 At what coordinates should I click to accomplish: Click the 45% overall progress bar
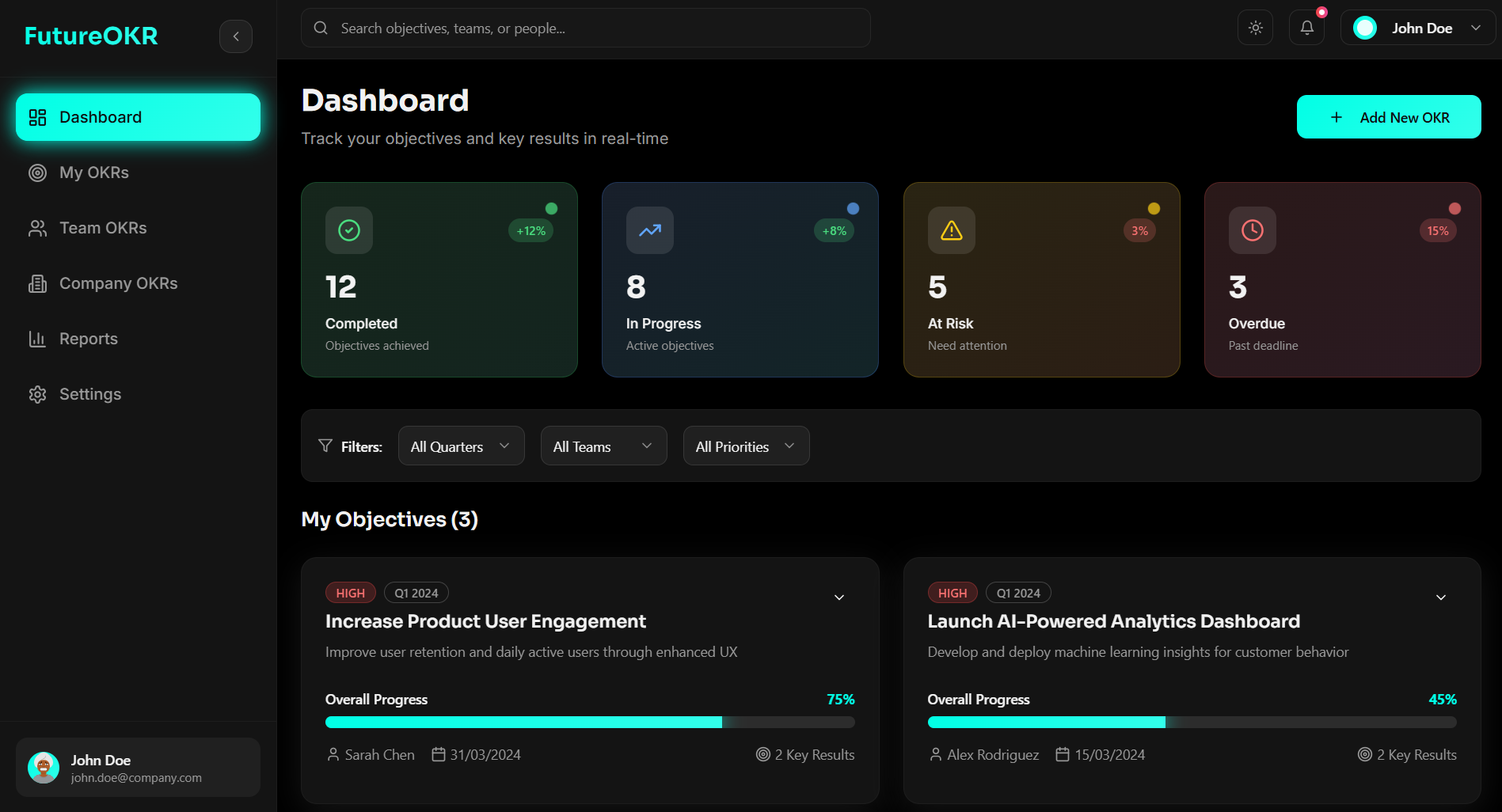(x=1192, y=722)
